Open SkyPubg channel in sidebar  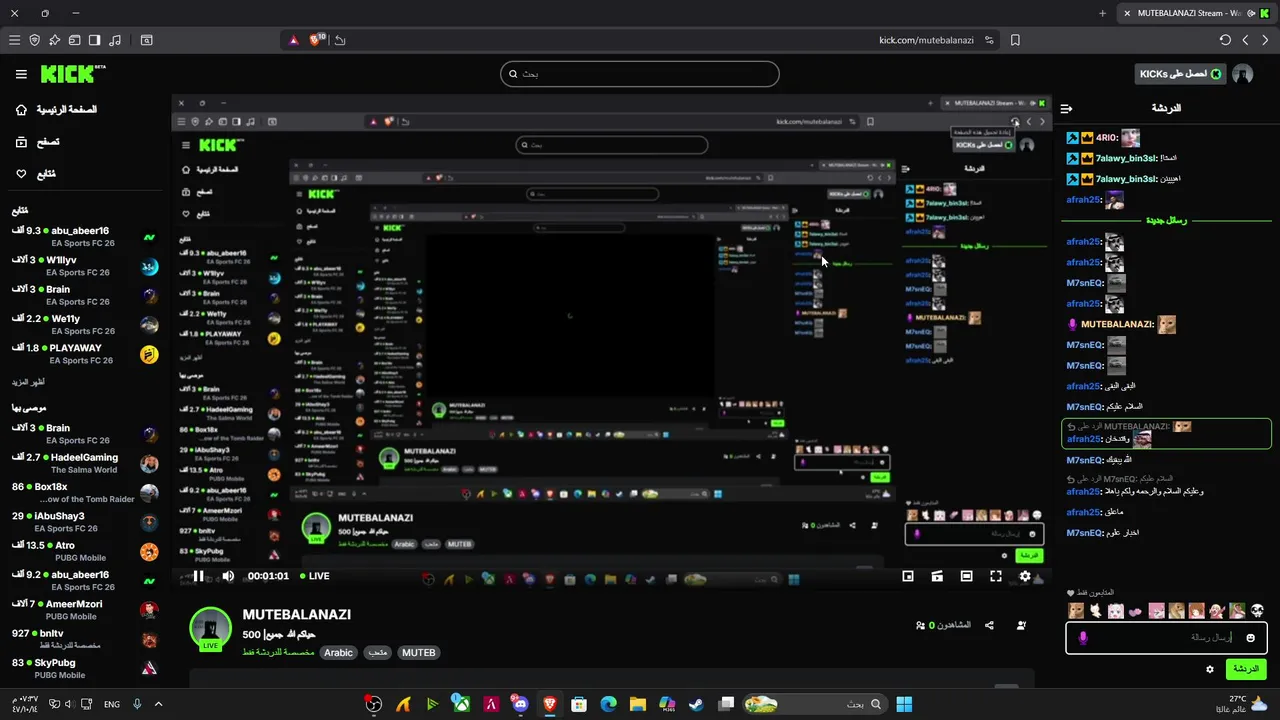(x=85, y=668)
